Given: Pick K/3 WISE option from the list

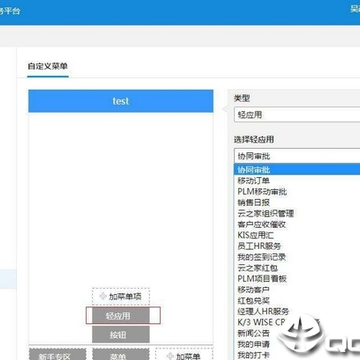Looking at the screenshot, I should pos(262,322).
